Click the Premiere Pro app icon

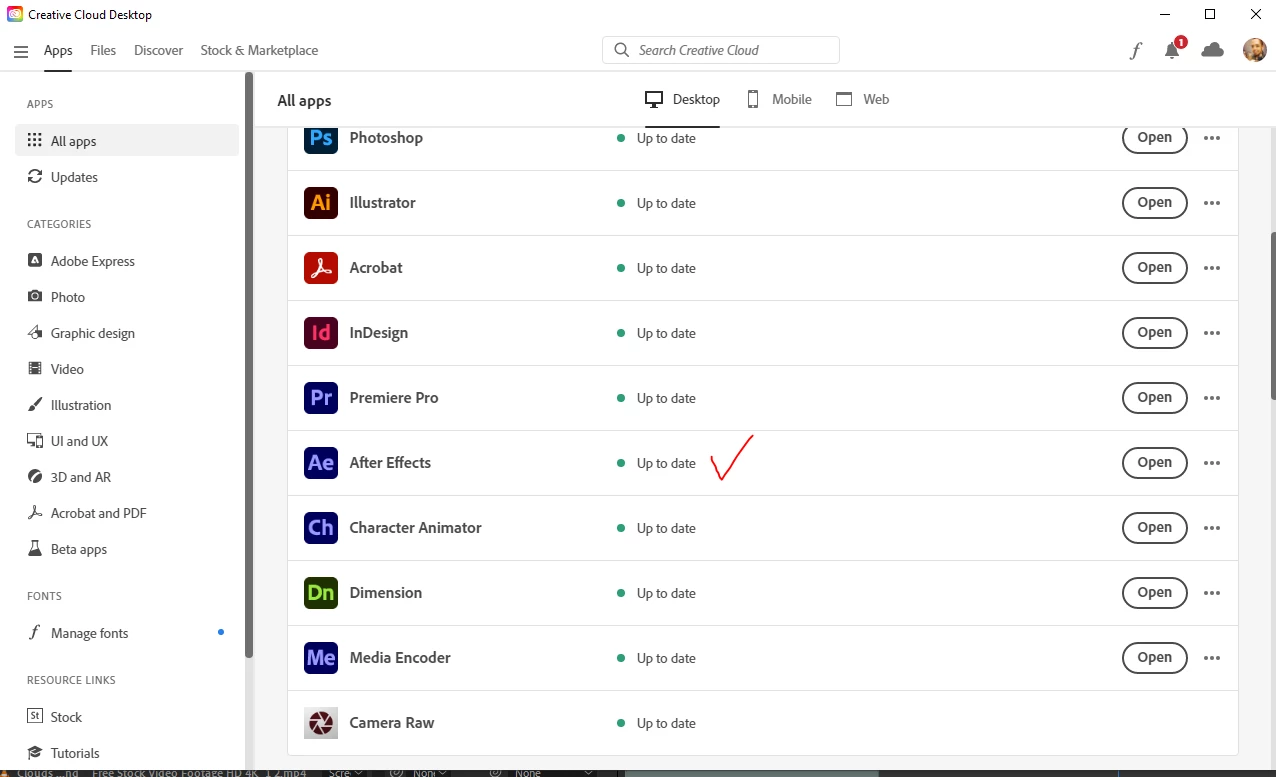[x=321, y=398]
